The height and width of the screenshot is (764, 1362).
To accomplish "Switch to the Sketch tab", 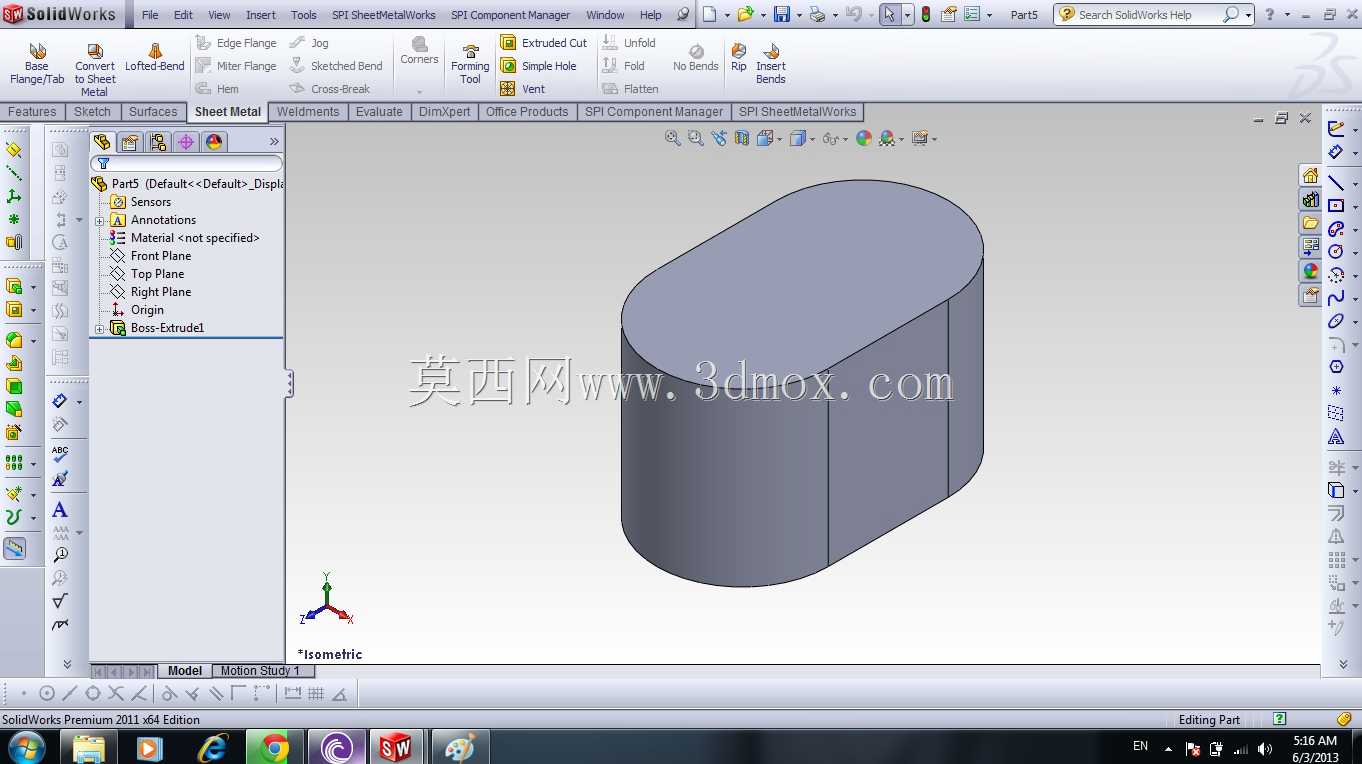I will click(x=92, y=112).
